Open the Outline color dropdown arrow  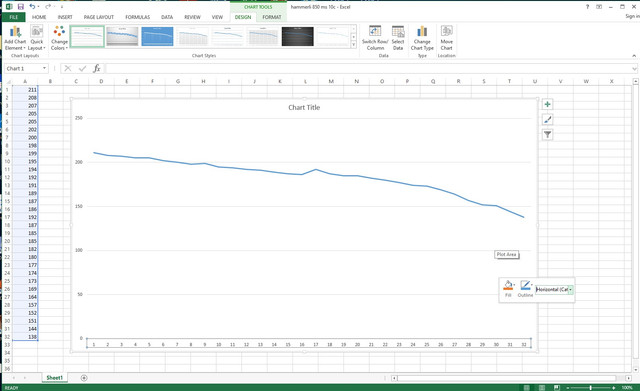click(x=531, y=284)
